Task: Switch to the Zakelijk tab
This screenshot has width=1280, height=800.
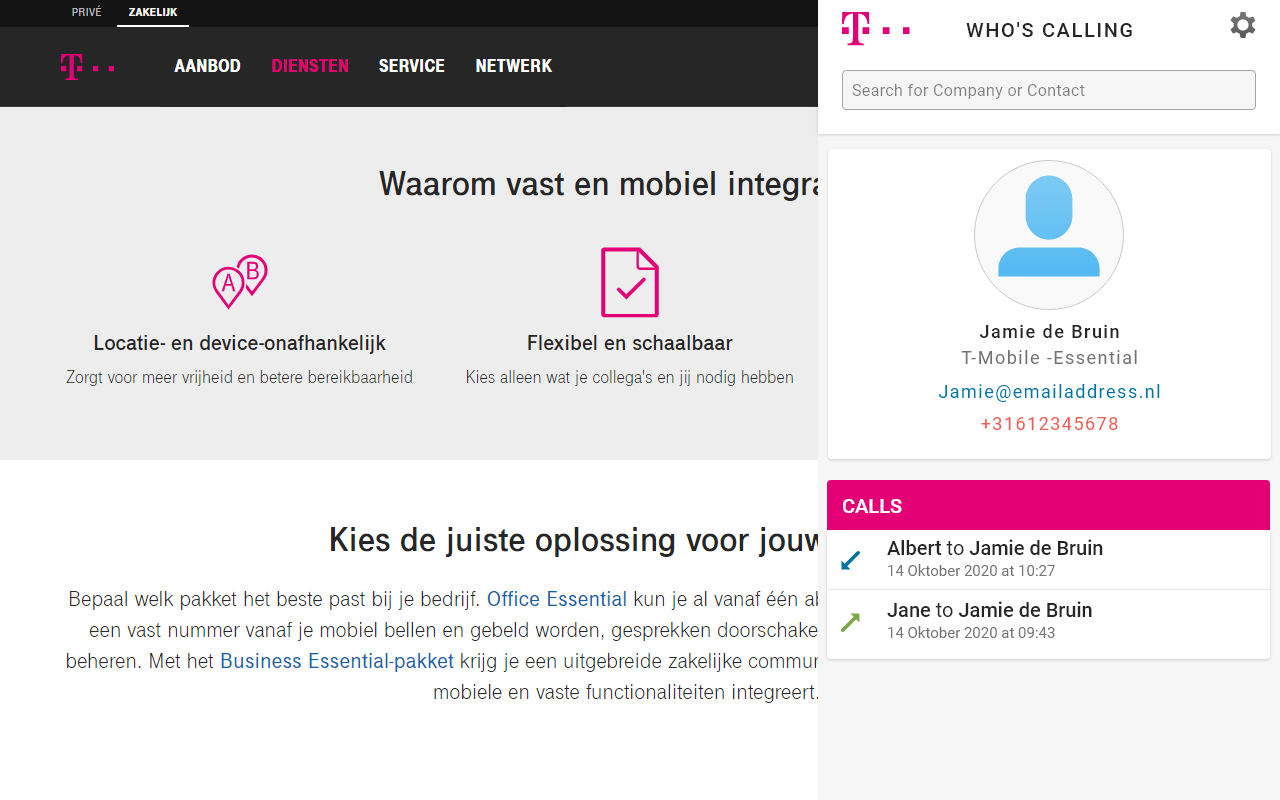Action: coord(153,13)
